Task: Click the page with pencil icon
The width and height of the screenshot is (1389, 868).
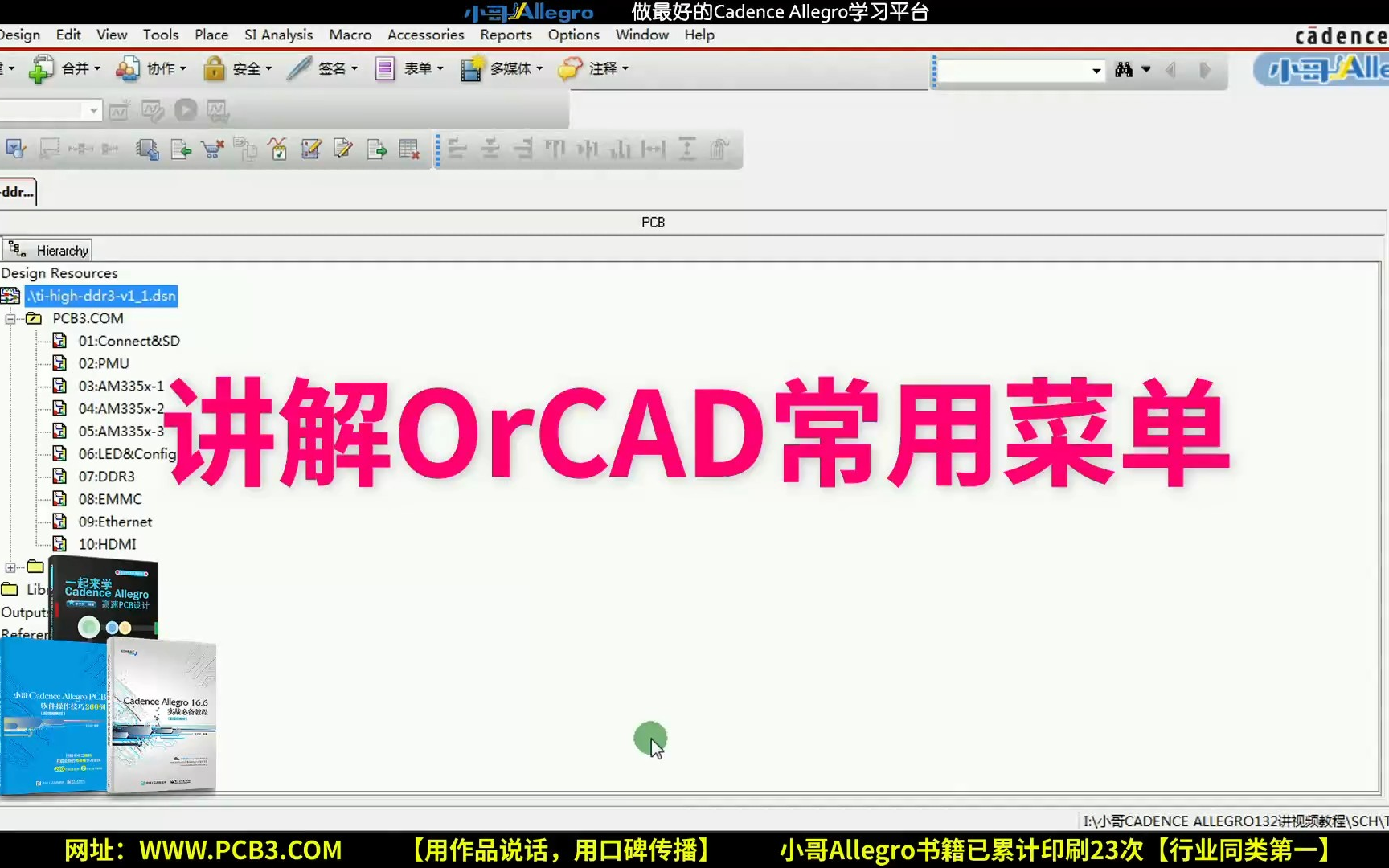Action: point(343,149)
